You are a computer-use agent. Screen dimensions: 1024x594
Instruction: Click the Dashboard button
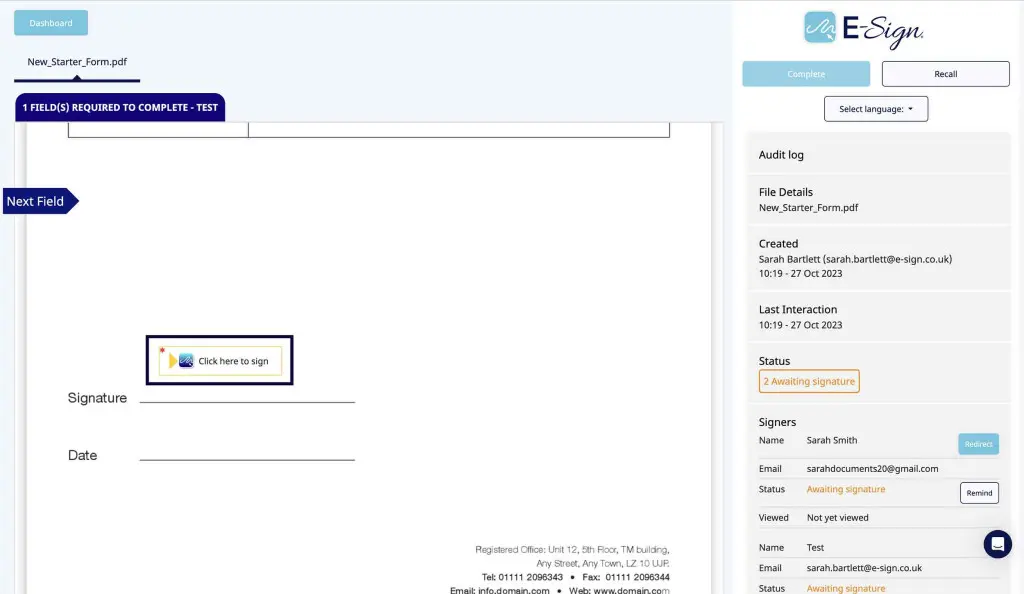(51, 23)
